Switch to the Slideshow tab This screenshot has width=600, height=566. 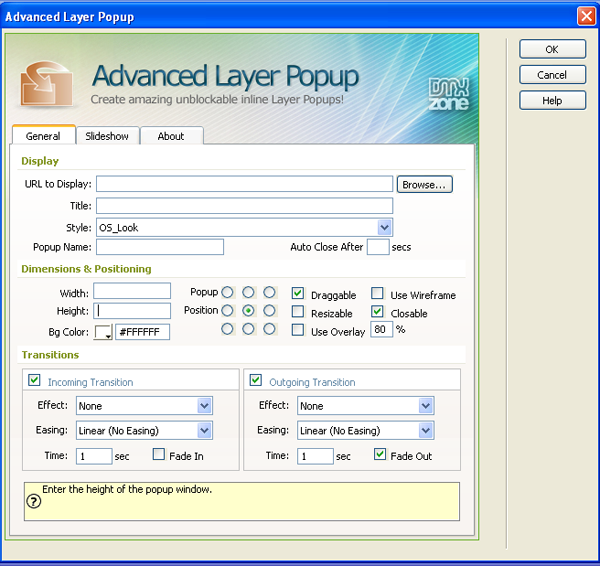tap(106, 136)
